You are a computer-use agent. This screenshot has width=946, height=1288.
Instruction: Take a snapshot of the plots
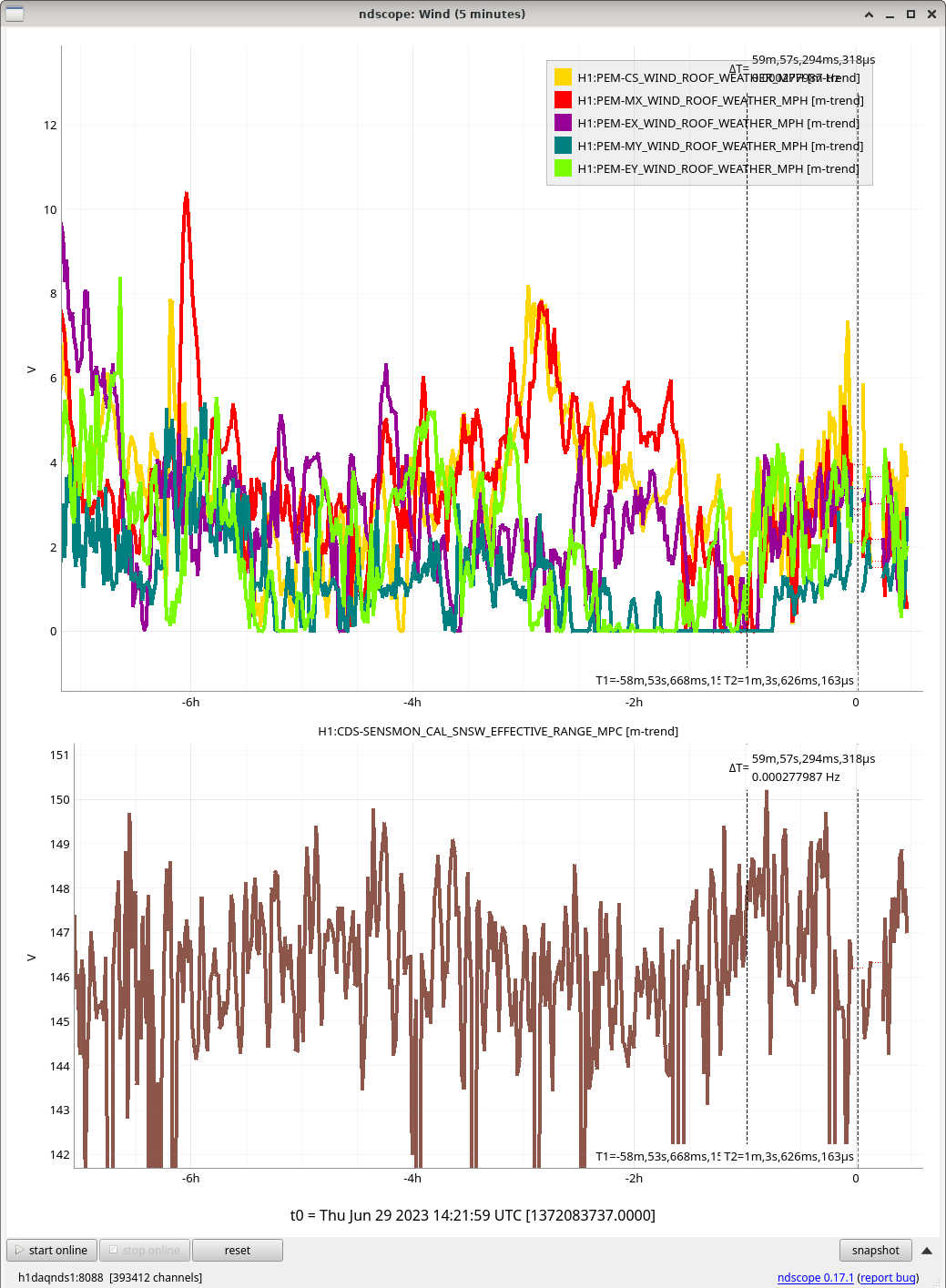point(875,1251)
